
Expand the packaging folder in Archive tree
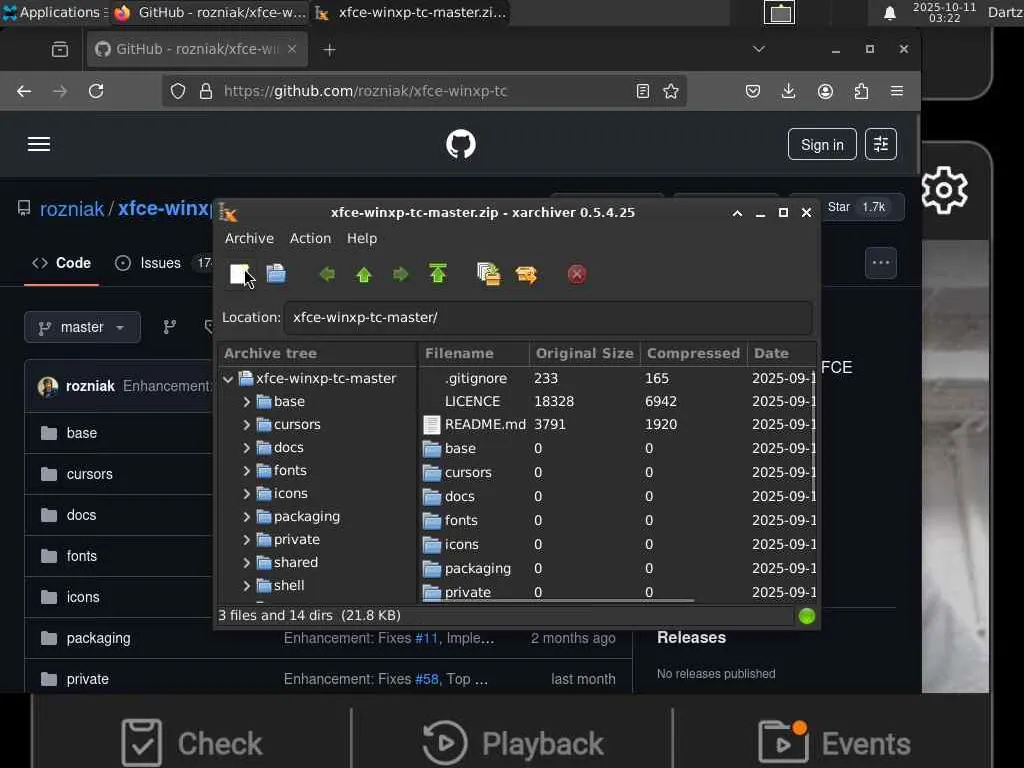pyautogui.click(x=246, y=517)
